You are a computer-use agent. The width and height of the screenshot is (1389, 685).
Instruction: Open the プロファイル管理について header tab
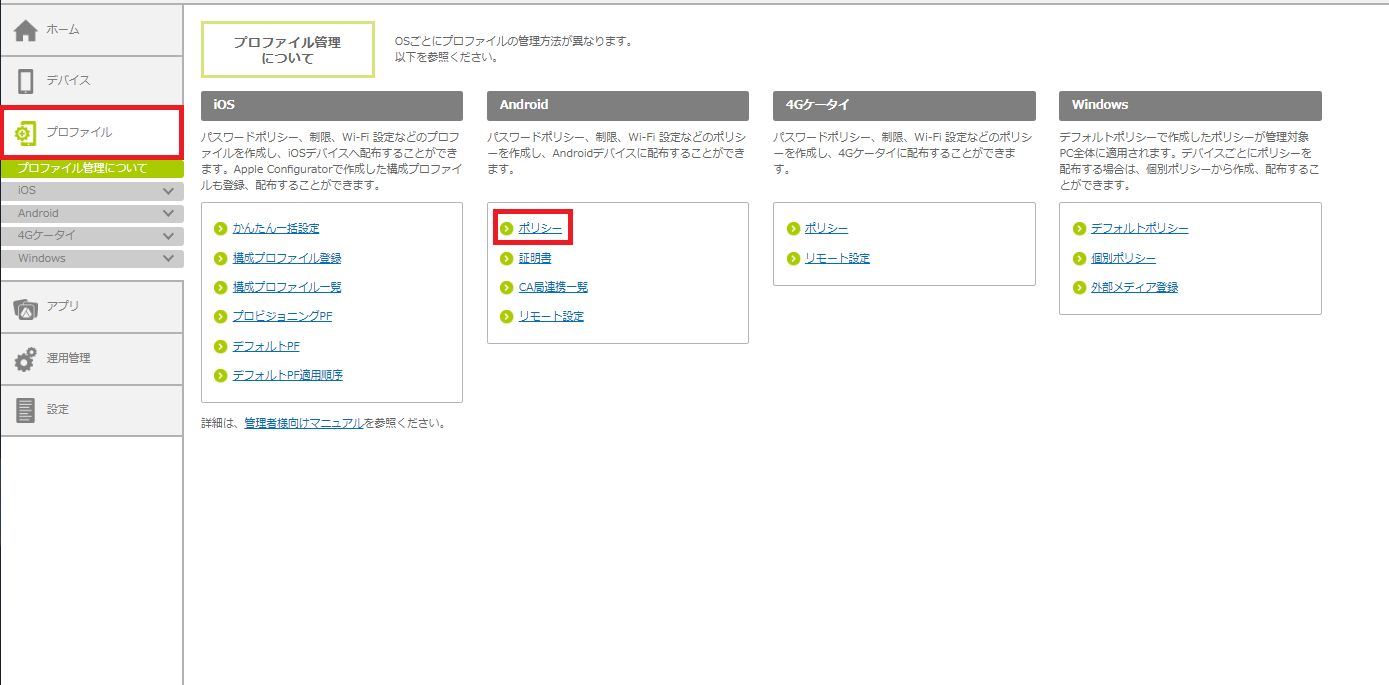[287, 50]
